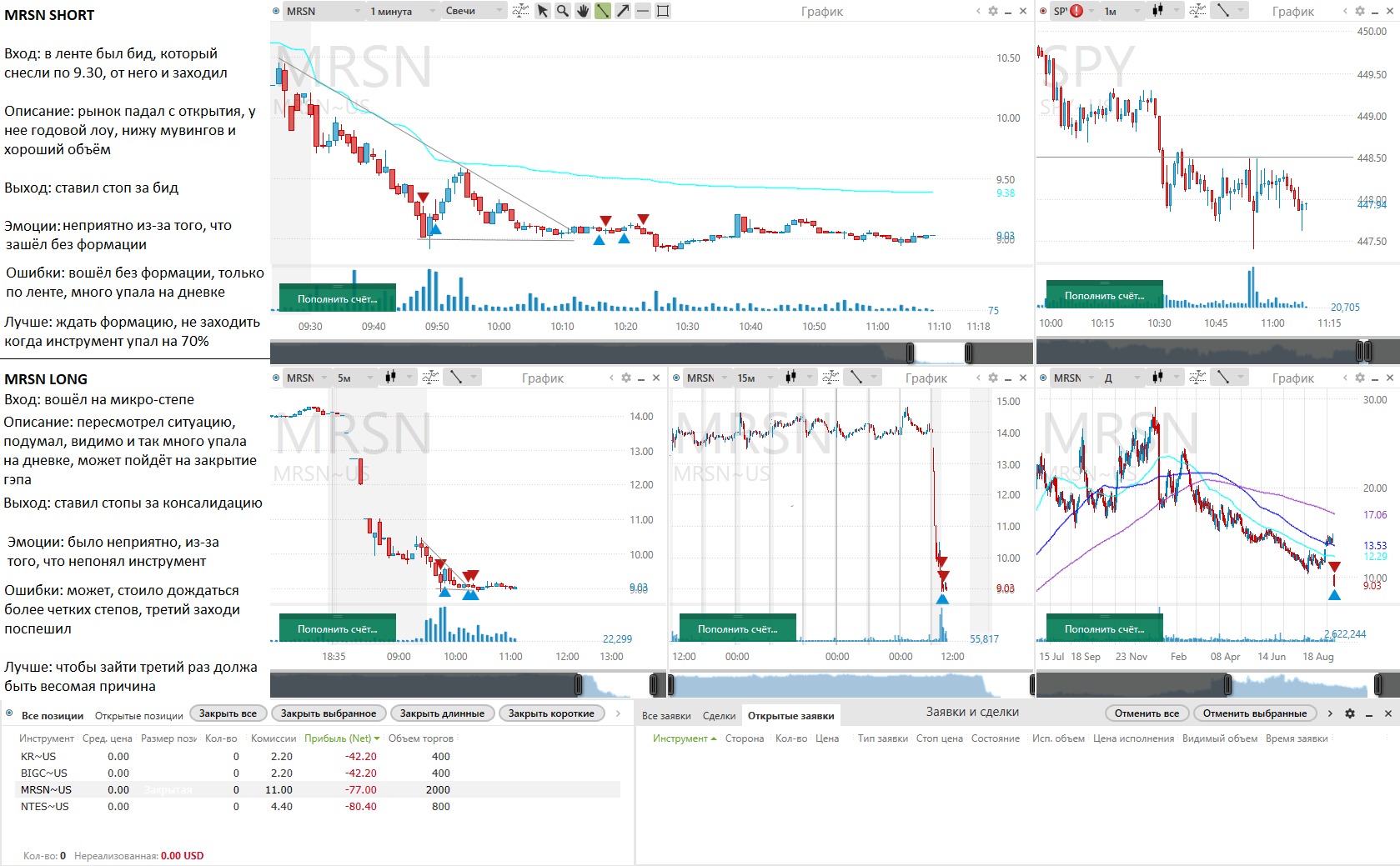Click the Закрыть выбранное button
Image resolution: width=1400 pixels, height=866 pixels.
(x=329, y=713)
